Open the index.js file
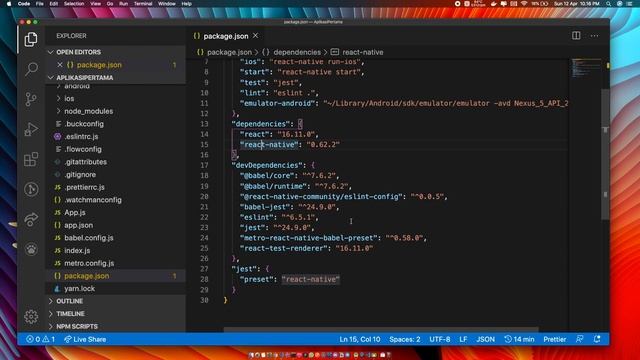The image size is (640, 360). [x=77, y=250]
